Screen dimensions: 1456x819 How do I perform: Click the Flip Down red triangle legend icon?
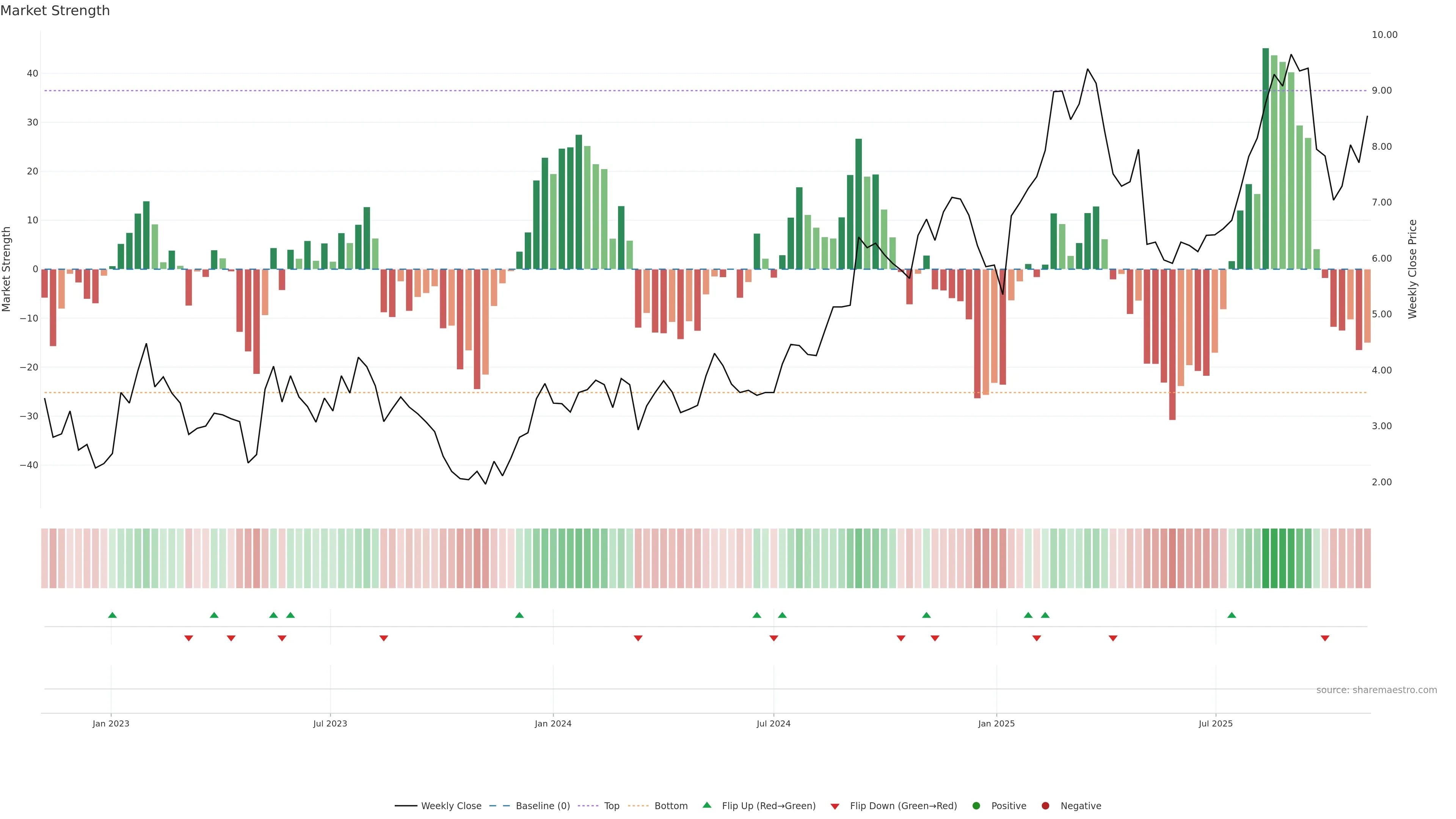(x=835, y=806)
